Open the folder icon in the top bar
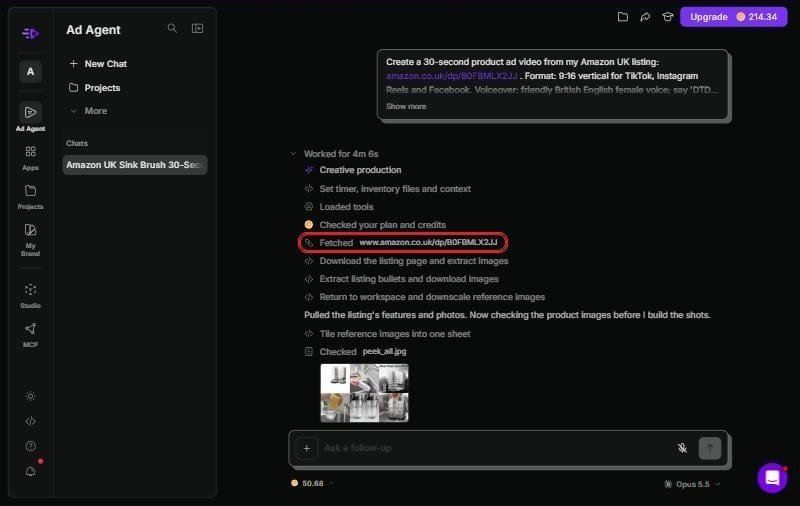 [622, 17]
